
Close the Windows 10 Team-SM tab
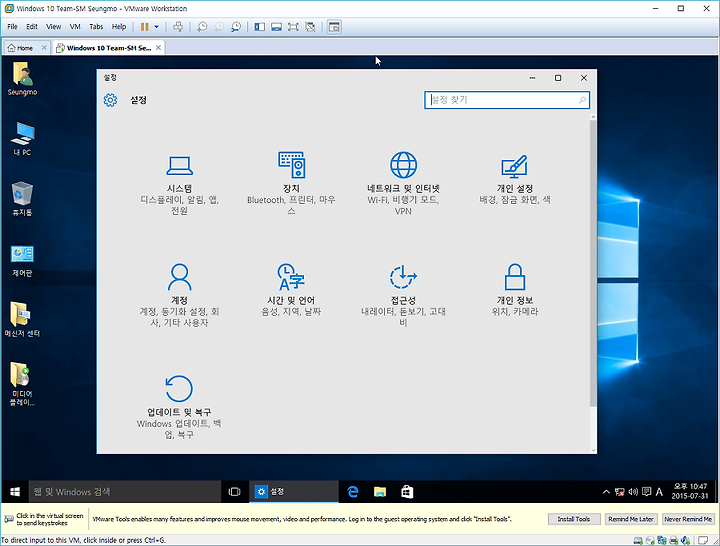tap(158, 47)
